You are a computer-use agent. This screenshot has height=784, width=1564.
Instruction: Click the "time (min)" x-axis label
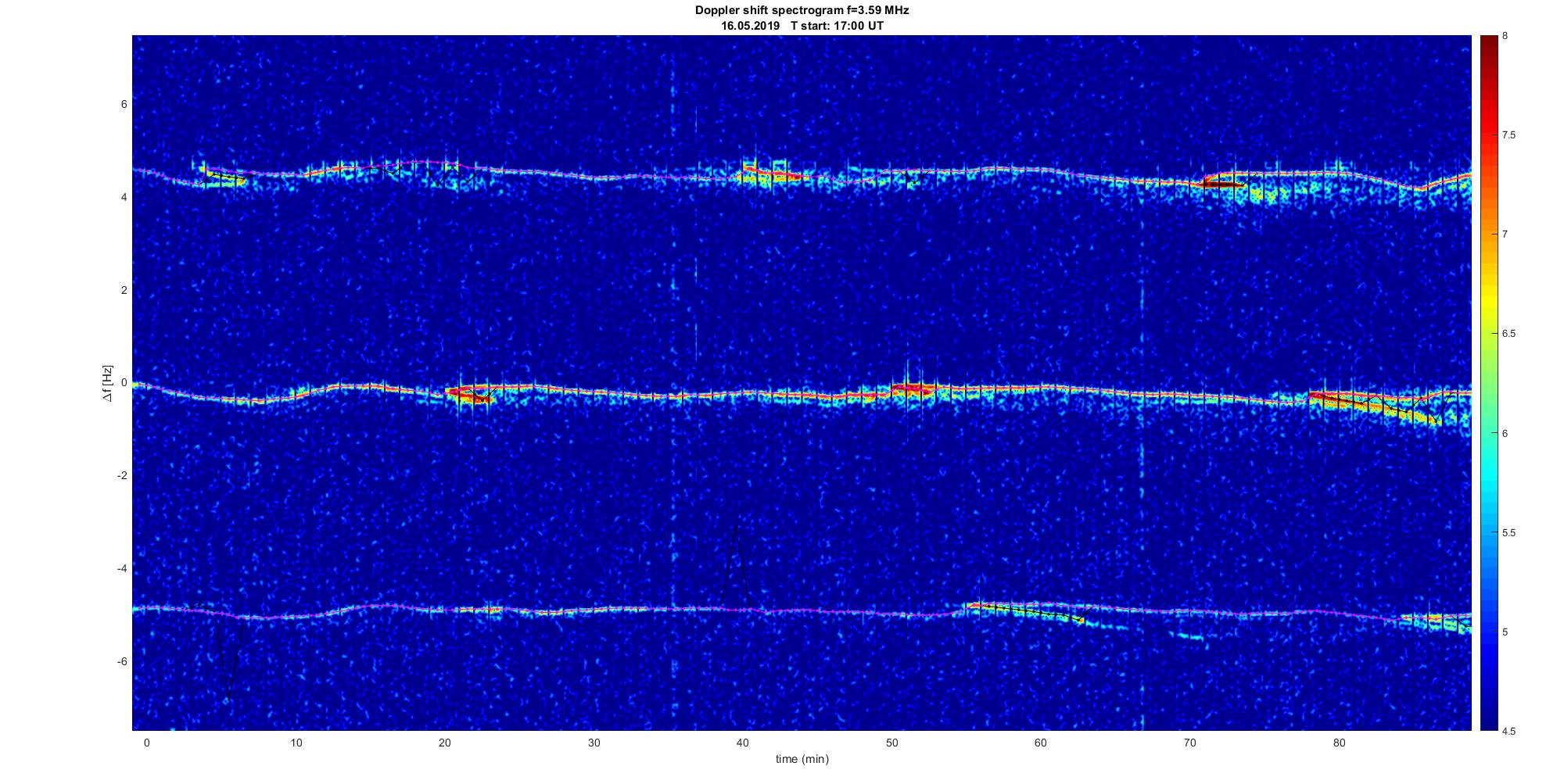[802, 759]
